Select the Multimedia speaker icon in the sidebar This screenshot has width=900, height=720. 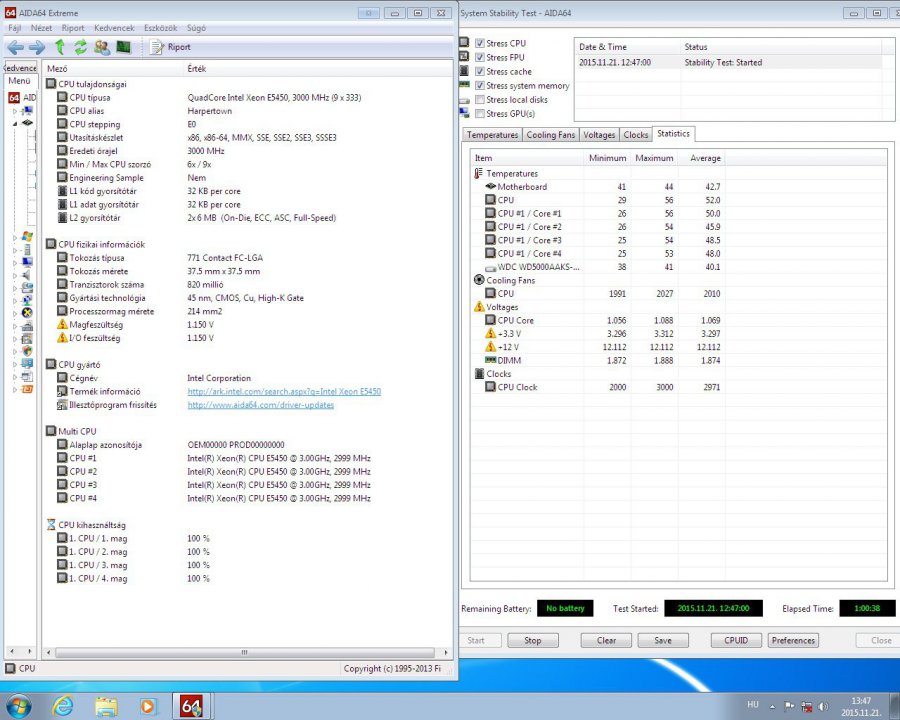pos(27,274)
